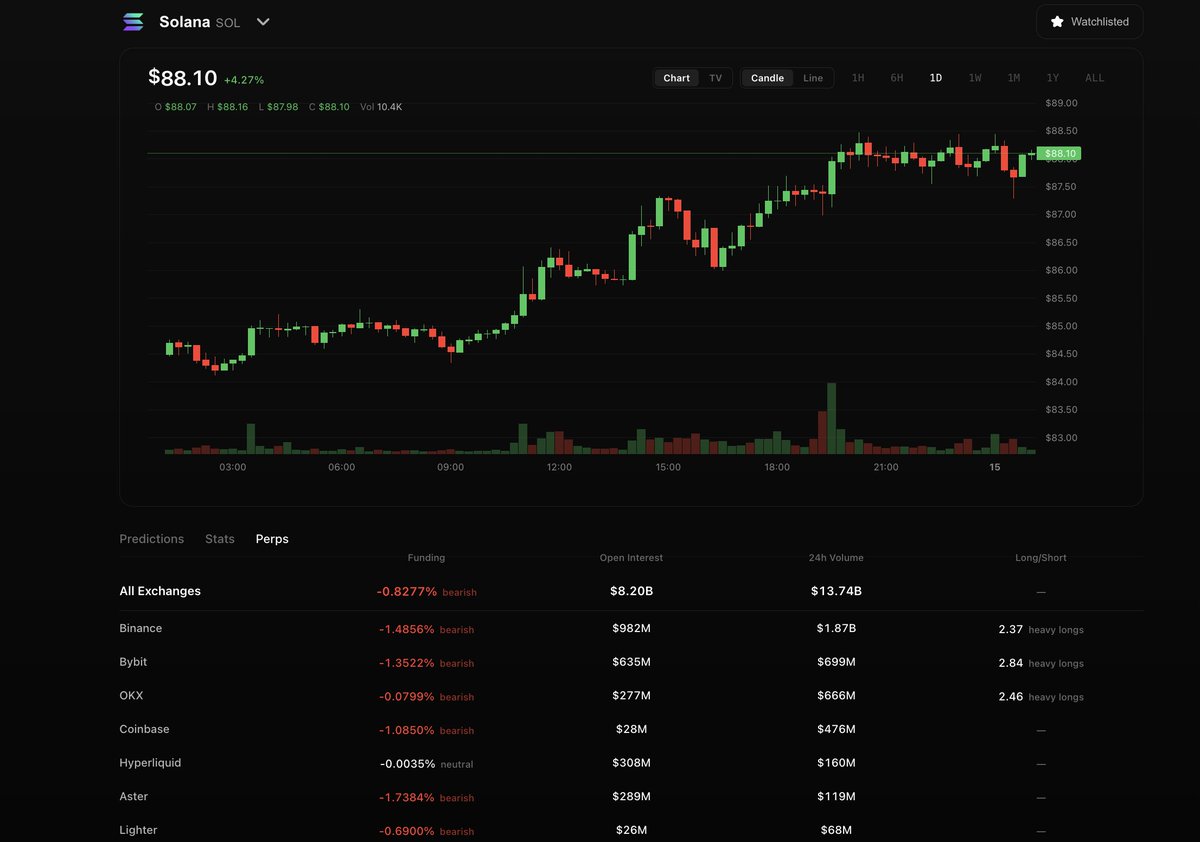This screenshot has height=842, width=1200.
Task: Click the 12:00 time axis label
Action: [x=559, y=467]
